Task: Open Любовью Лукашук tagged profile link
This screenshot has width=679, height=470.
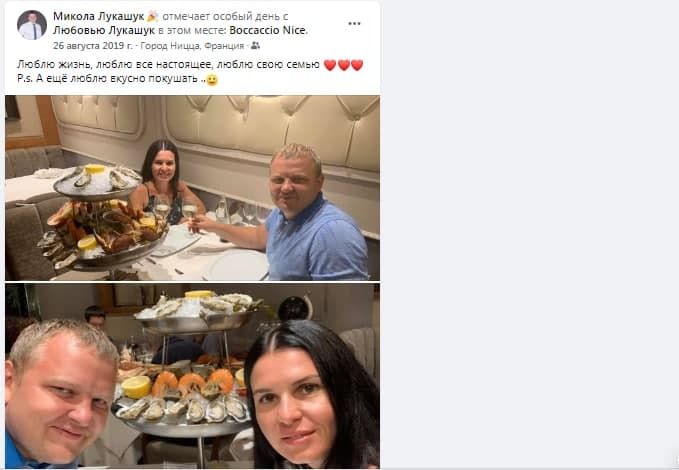Action: pos(104,31)
